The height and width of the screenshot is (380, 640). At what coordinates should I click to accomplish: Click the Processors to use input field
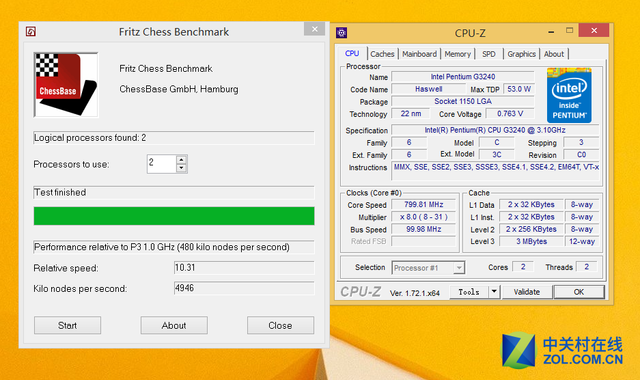tap(162, 164)
